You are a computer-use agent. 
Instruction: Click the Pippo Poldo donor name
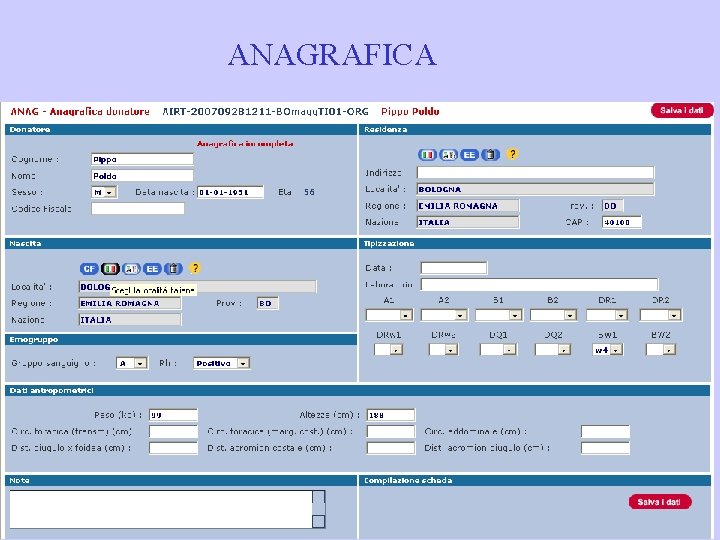click(410, 112)
